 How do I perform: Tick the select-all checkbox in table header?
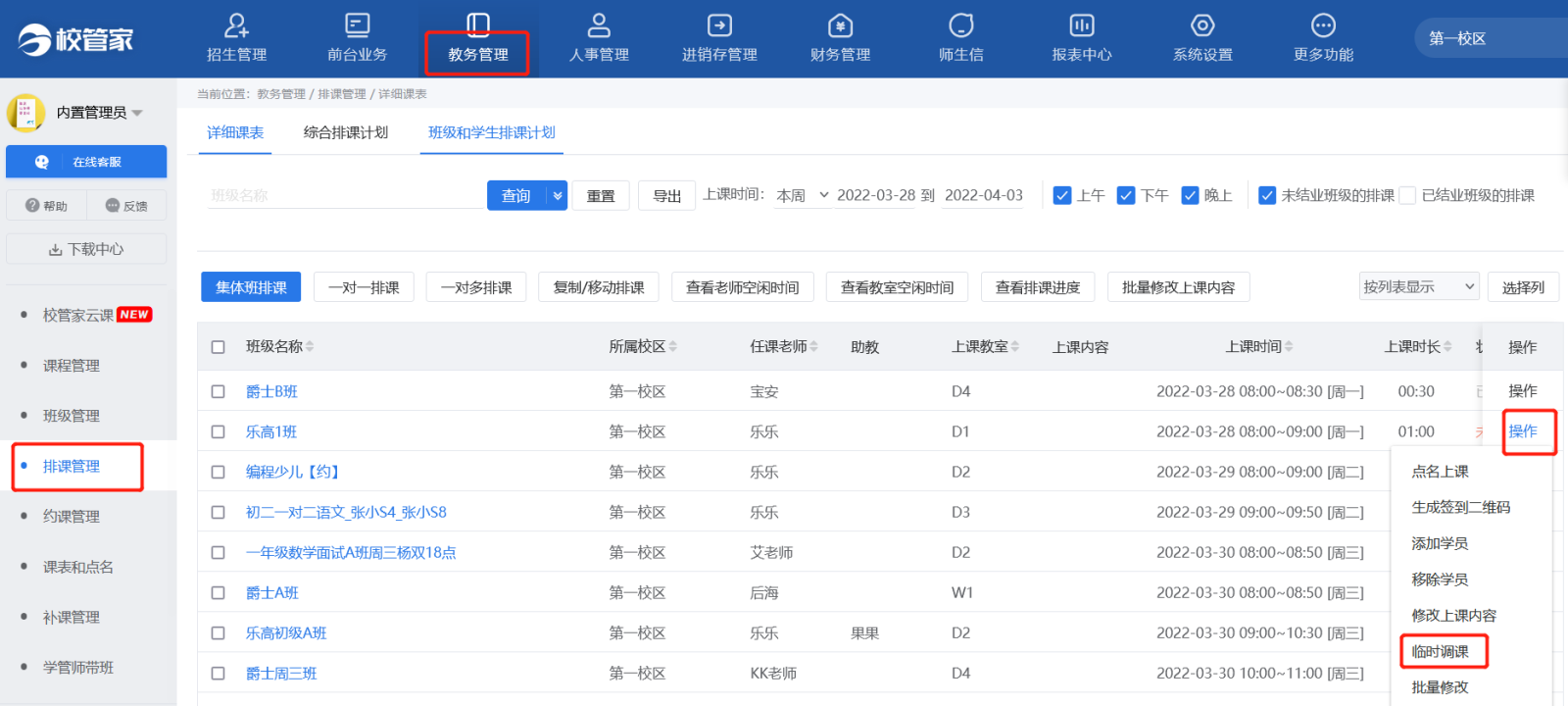pyautogui.click(x=218, y=347)
